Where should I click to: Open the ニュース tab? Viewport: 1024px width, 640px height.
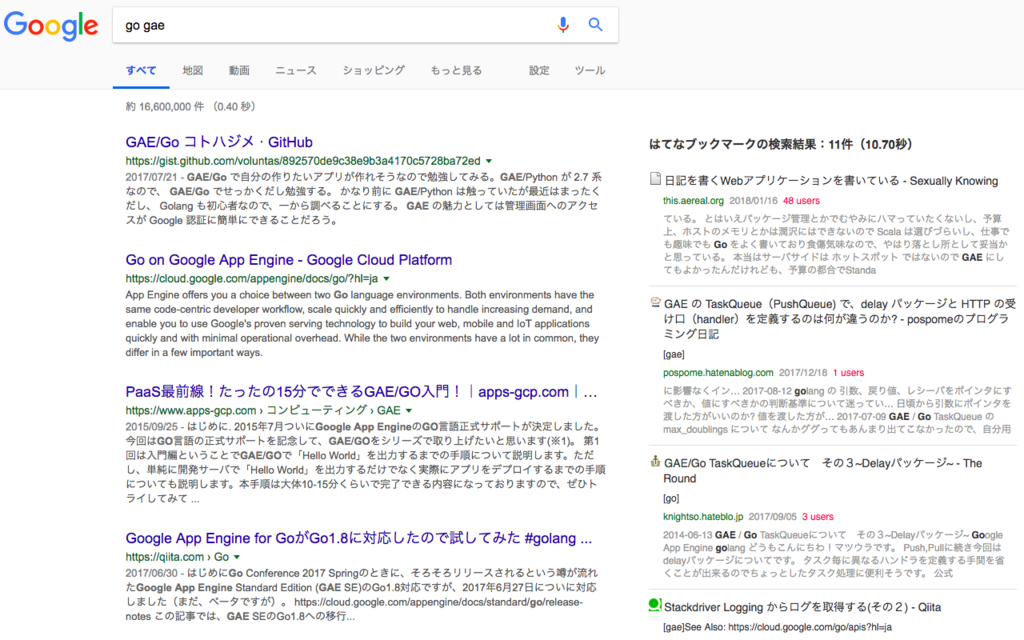(296, 71)
